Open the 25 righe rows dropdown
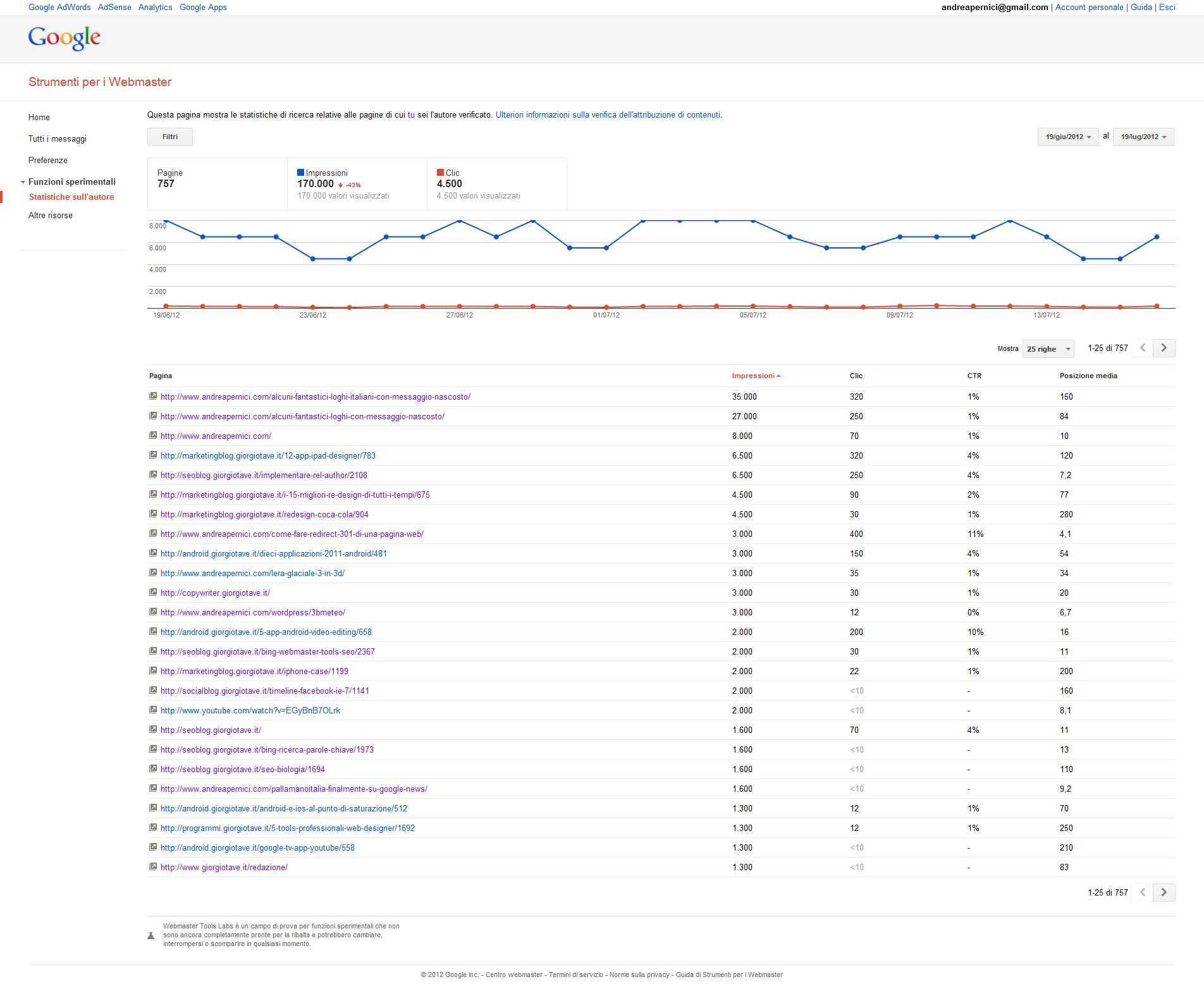 (1048, 348)
